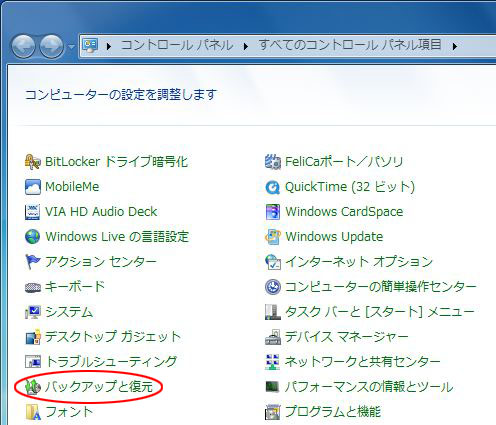Viewport: 496px width, 425px height.
Task: Expand arrow after コントロール パネル breadcrumb
Action: pyautogui.click(x=246, y=46)
